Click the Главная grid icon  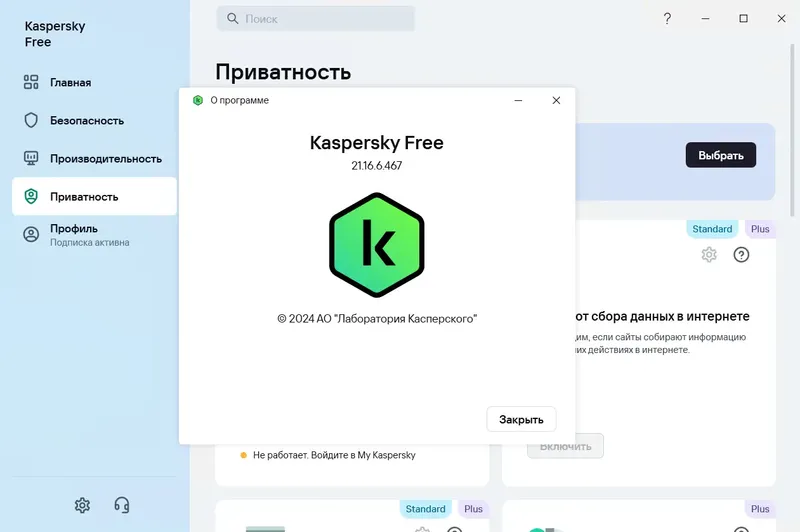point(31,82)
